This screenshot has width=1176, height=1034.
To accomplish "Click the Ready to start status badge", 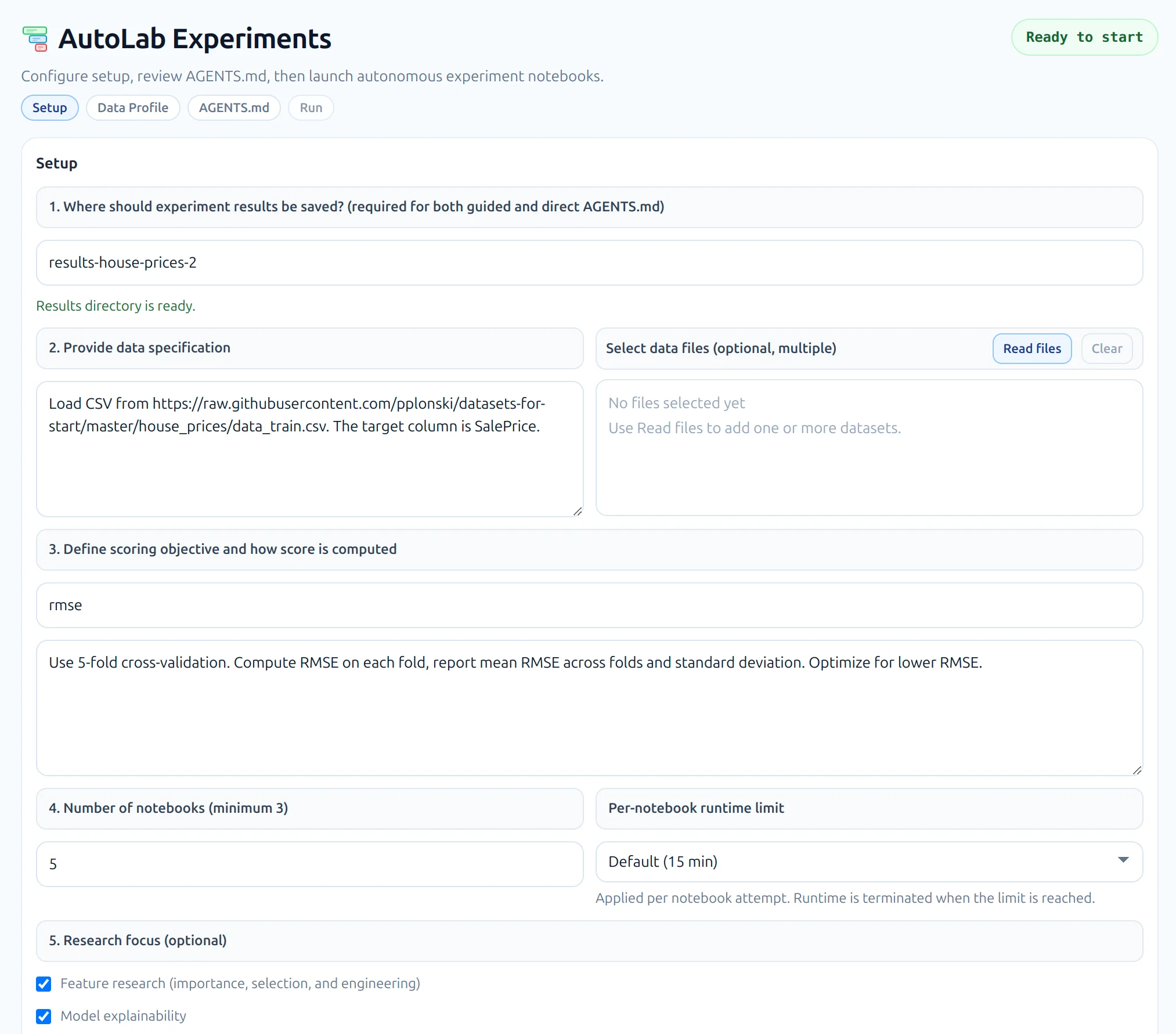I will [x=1084, y=37].
